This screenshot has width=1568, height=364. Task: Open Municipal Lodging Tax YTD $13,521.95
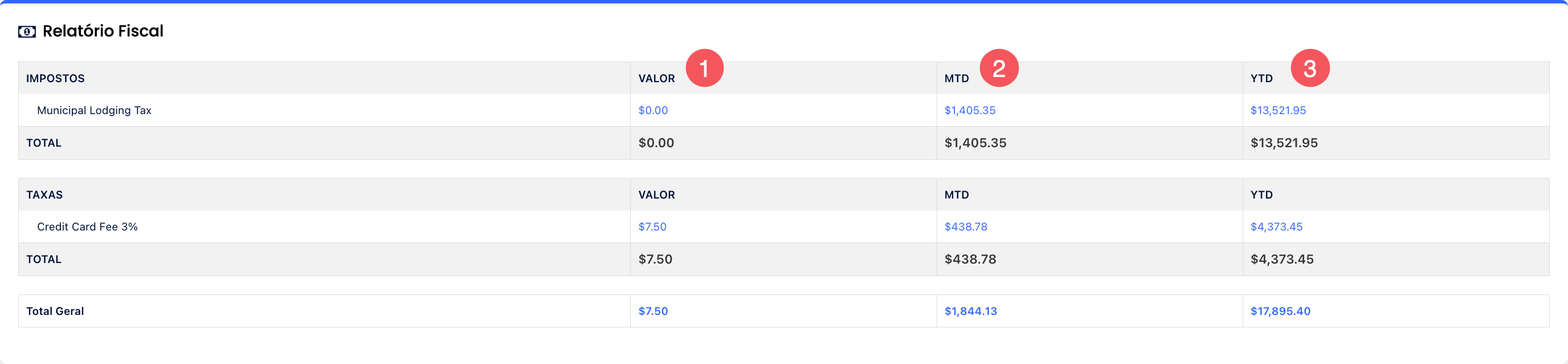pos(1277,110)
